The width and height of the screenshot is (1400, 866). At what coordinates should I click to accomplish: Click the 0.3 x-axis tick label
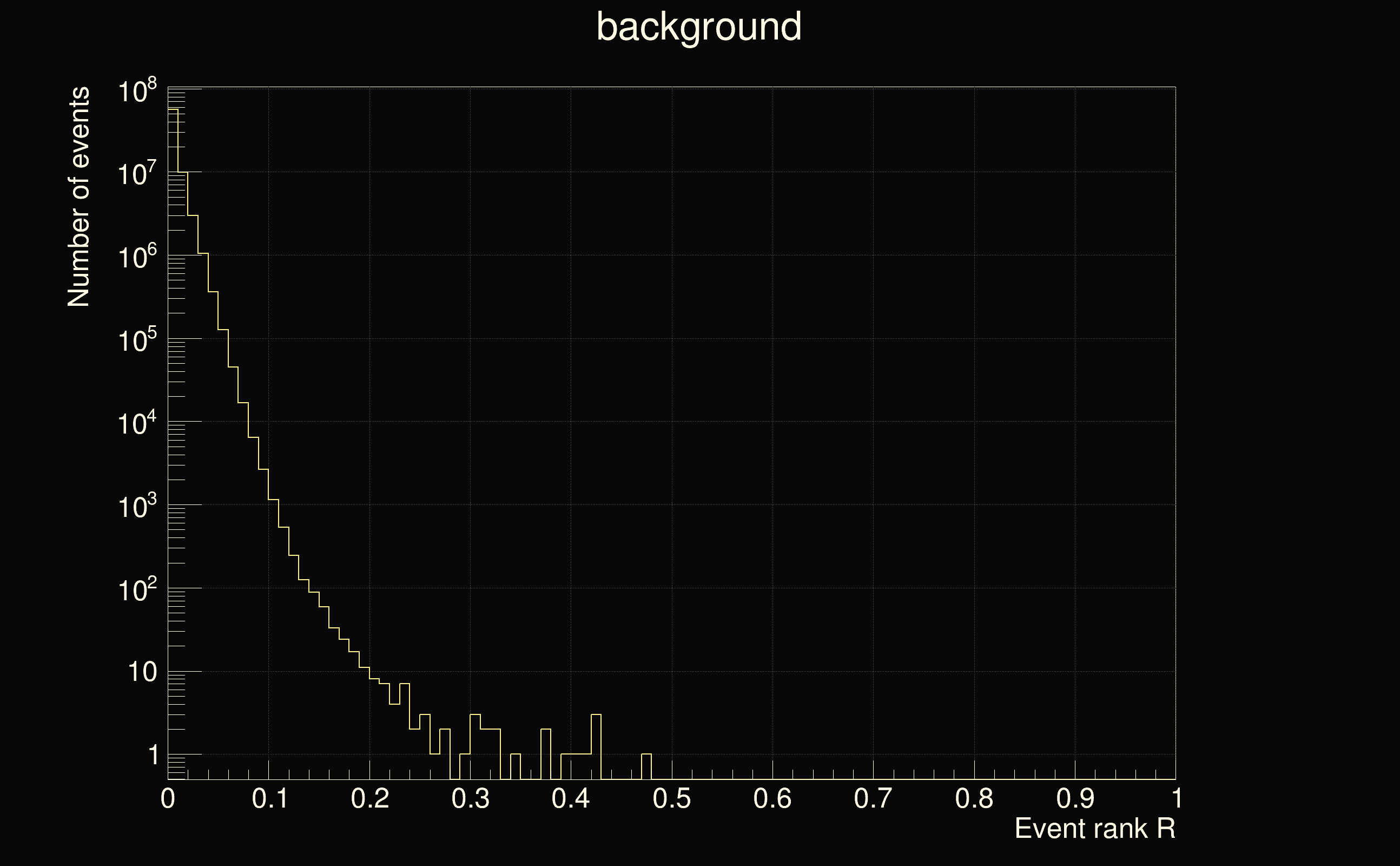tap(470, 798)
